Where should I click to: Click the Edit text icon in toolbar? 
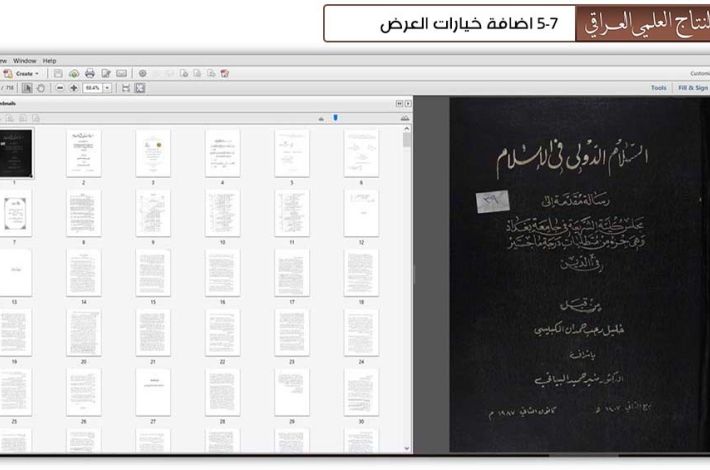[x=106, y=73]
